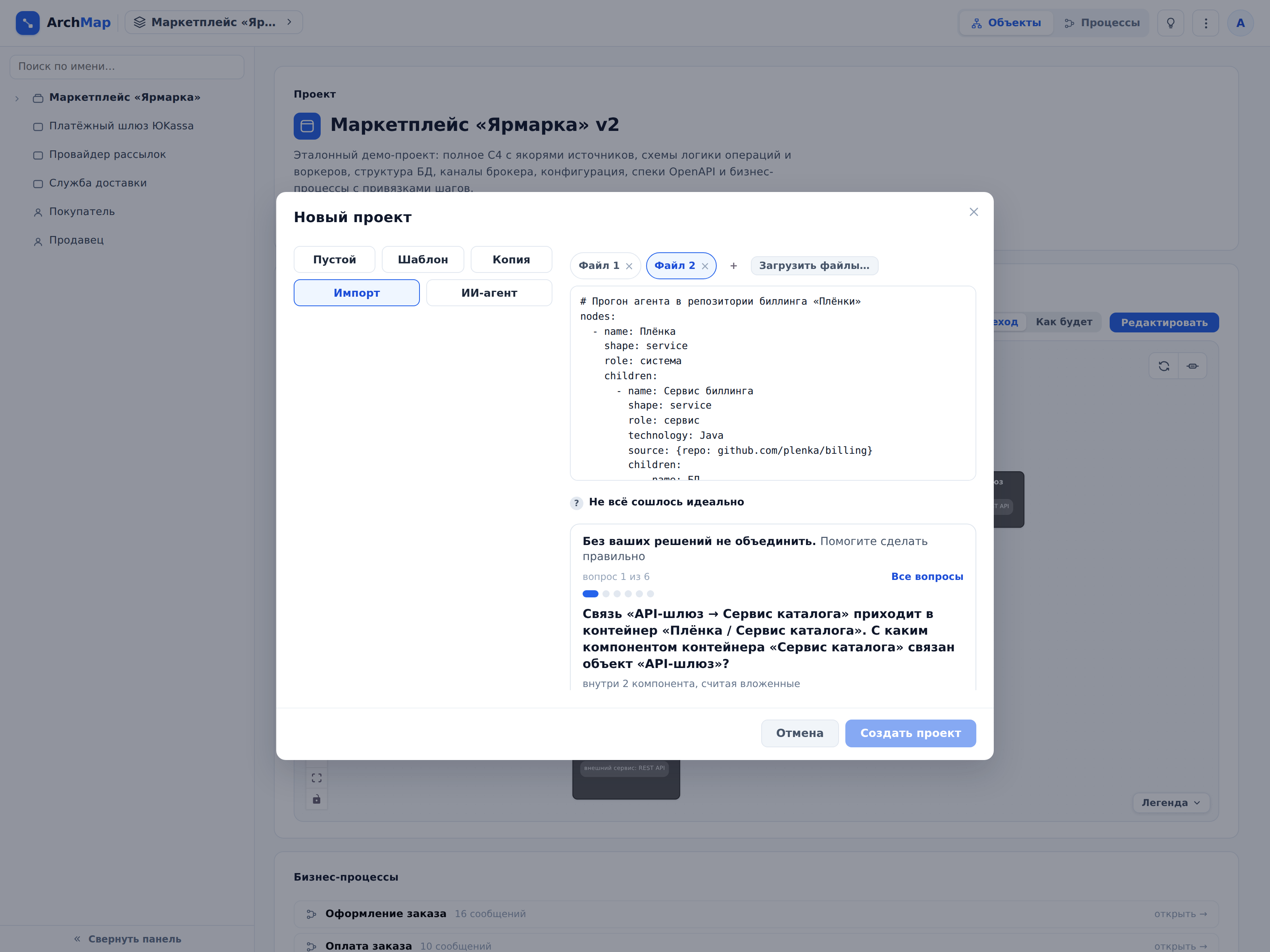
Task: Open the three-dot more menu
Action: click(1206, 23)
